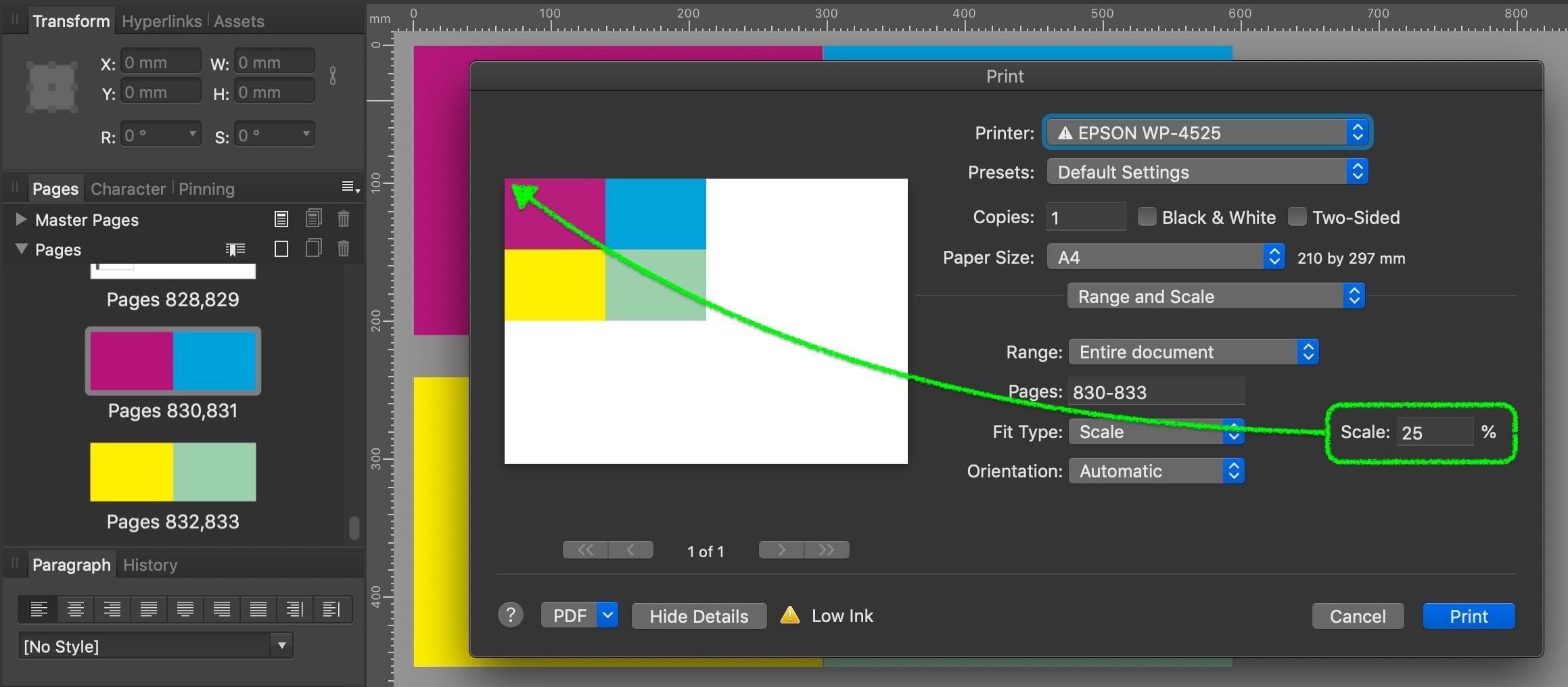
Task: Open the Presets Default Settings dropdown
Action: point(1207,172)
